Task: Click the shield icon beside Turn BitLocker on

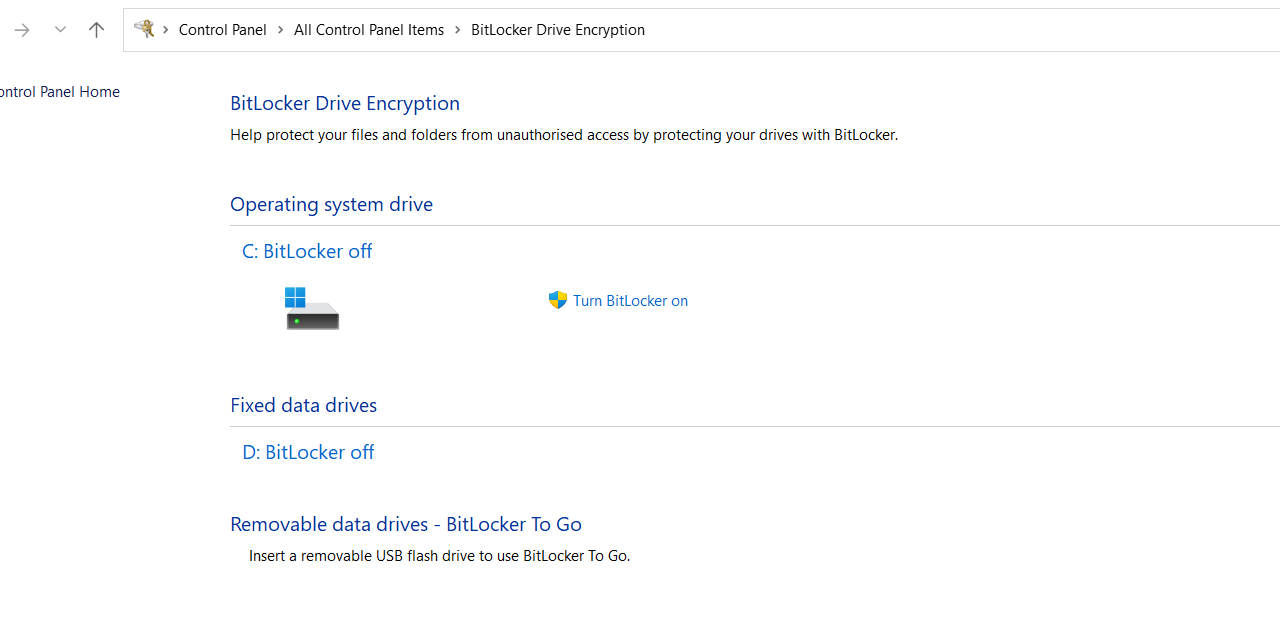Action: click(558, 300)
